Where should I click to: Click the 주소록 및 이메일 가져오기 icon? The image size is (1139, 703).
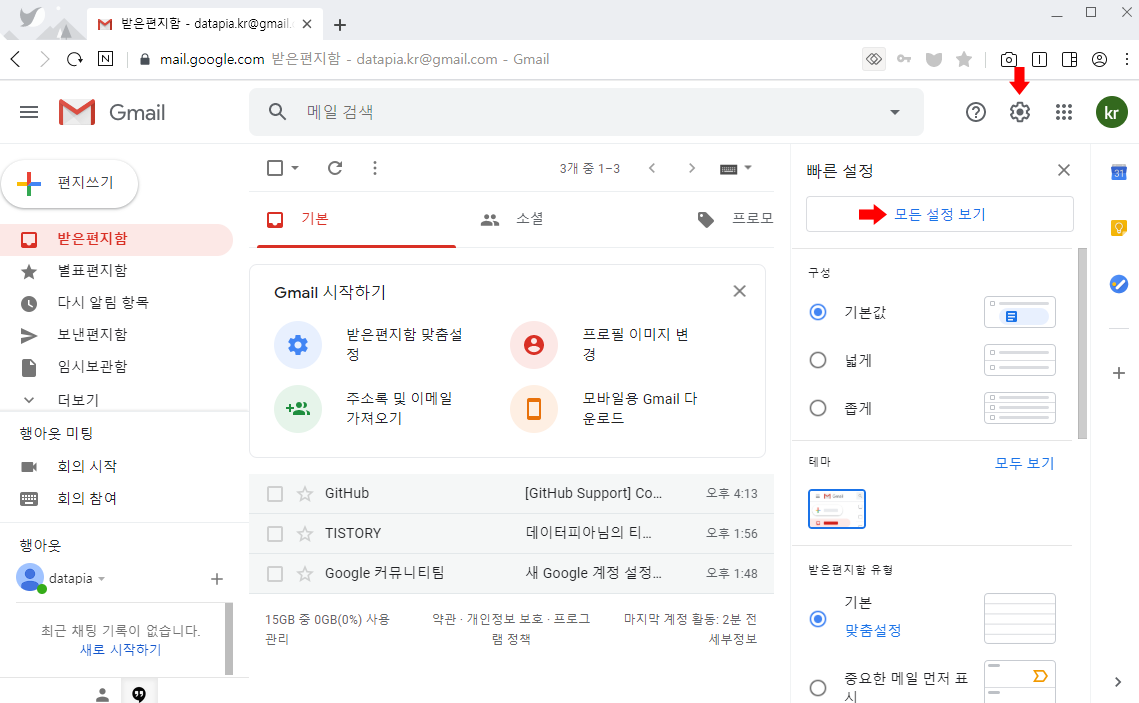coord(298,409)
